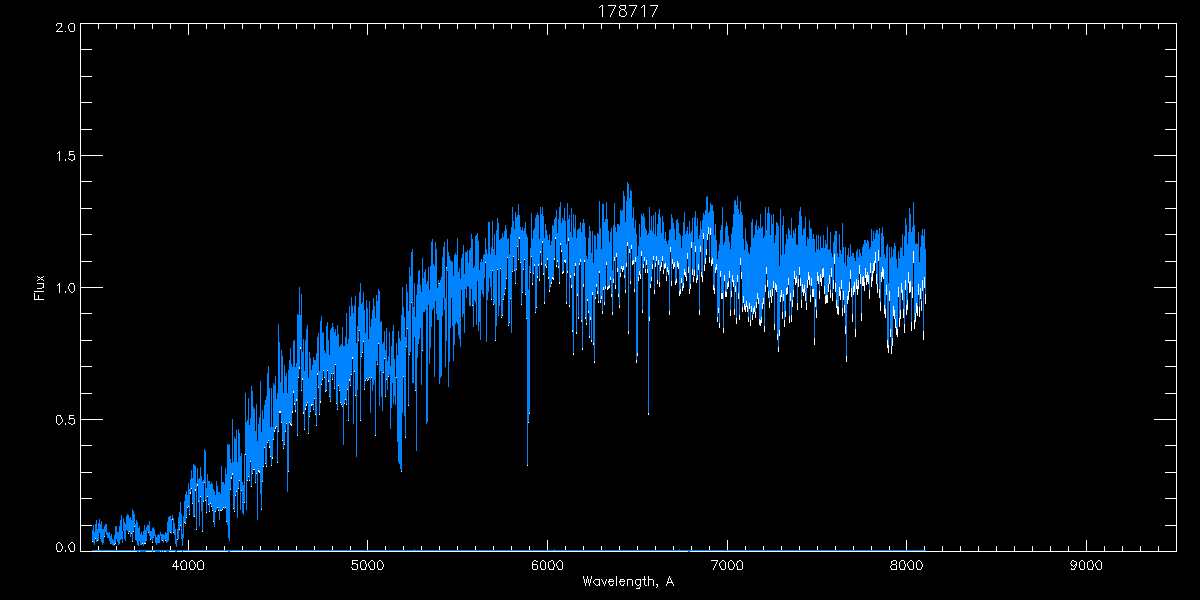The image size is (1200, 600).
Task: Click the low-flux spectrum start near 3500
Action: [x=94, y=535]
